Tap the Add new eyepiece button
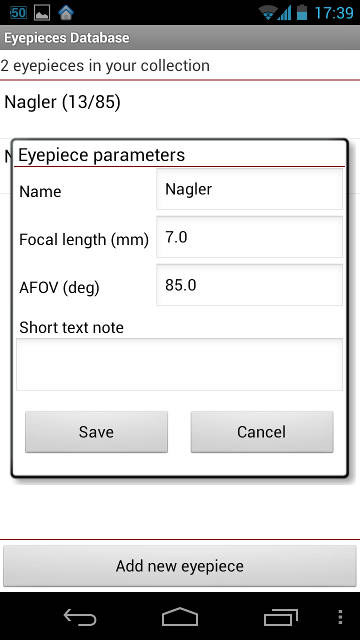Viewport: 360px width, 640px height. coord(180,566)
